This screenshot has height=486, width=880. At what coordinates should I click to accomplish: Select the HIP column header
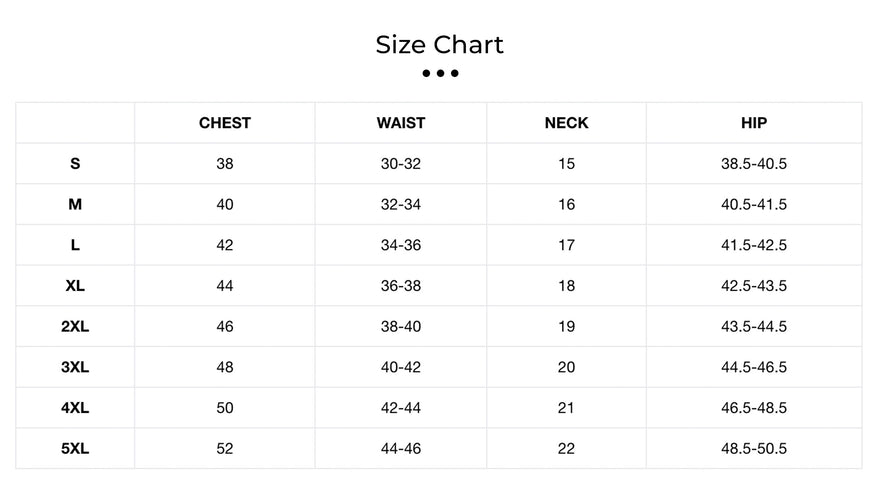pos(754,123)
